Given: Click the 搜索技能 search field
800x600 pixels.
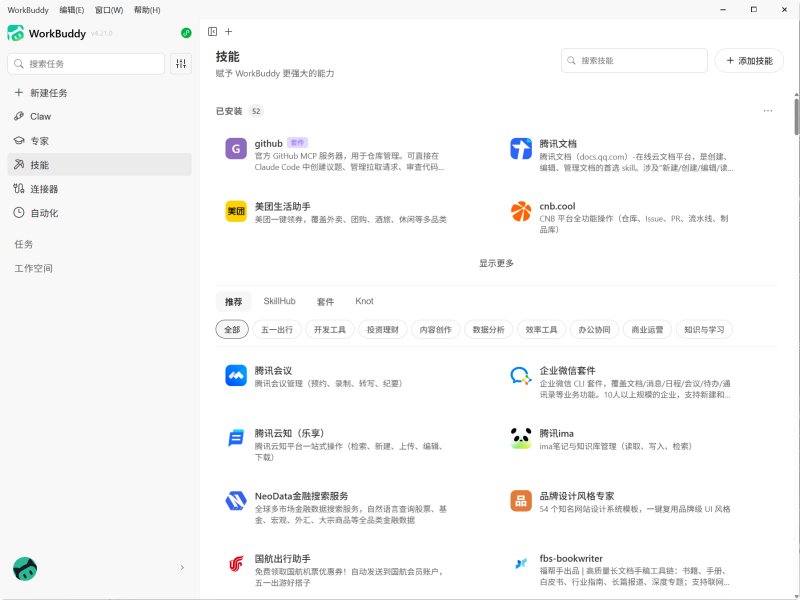Looking at the screenshot, I should (x=634, y=61).
